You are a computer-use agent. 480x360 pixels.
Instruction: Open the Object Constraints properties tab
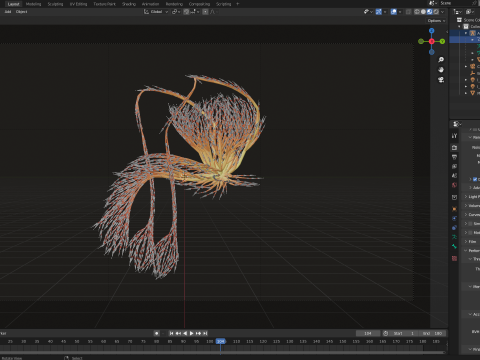(x=454, y=228)
